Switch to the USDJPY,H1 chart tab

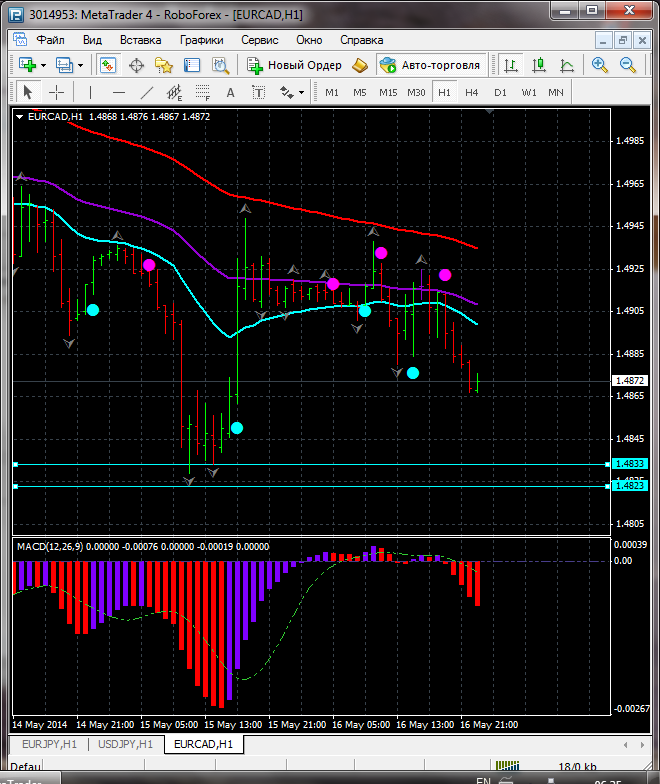124,744
